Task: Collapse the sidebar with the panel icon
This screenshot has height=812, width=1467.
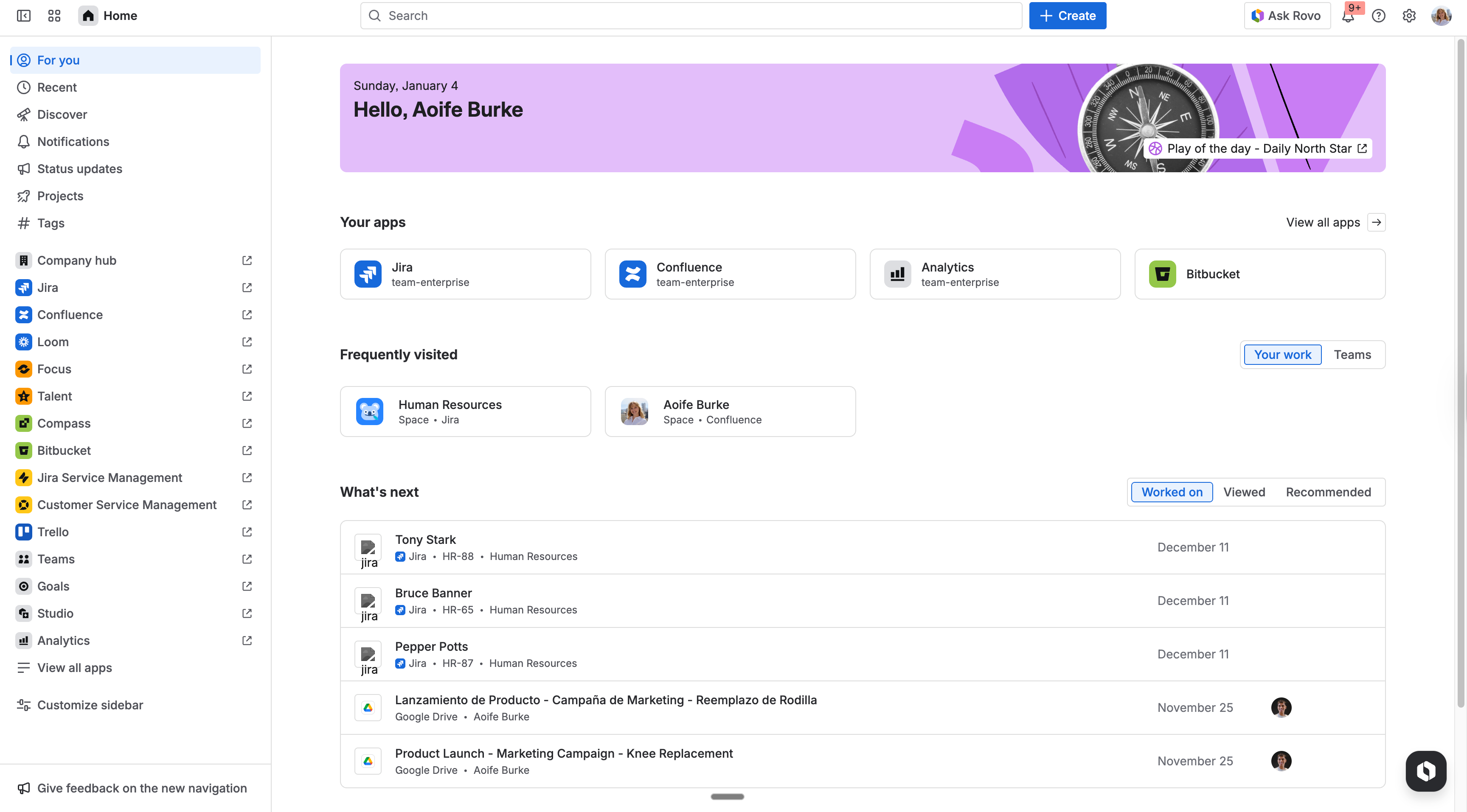Action: click(x=23, y=15)
